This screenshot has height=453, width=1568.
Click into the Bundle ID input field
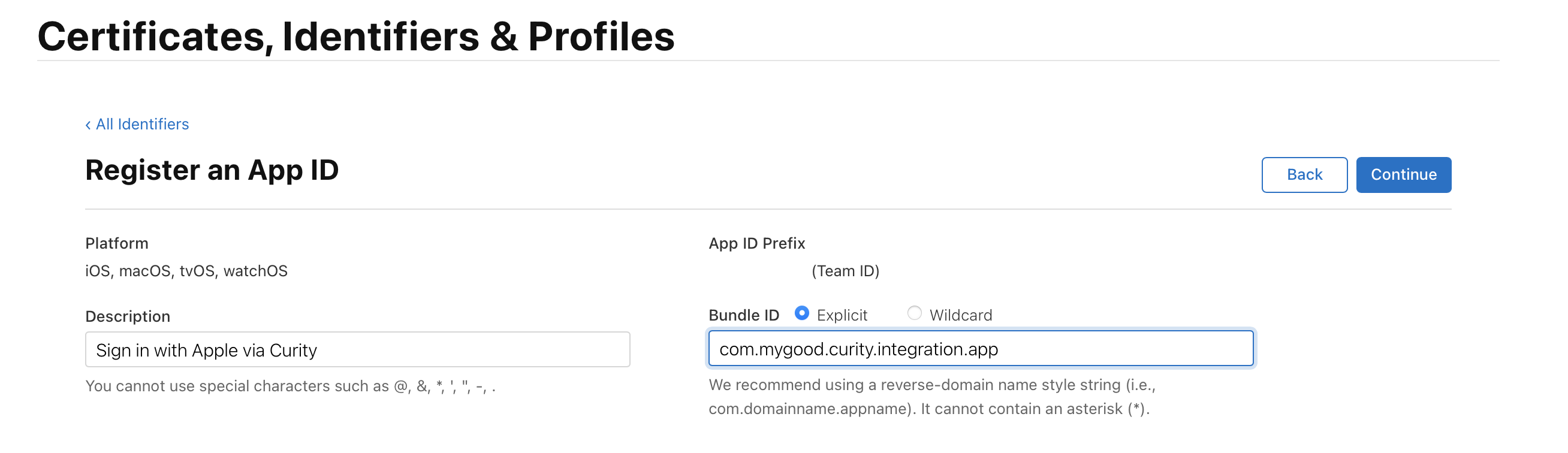click(980, 349)
